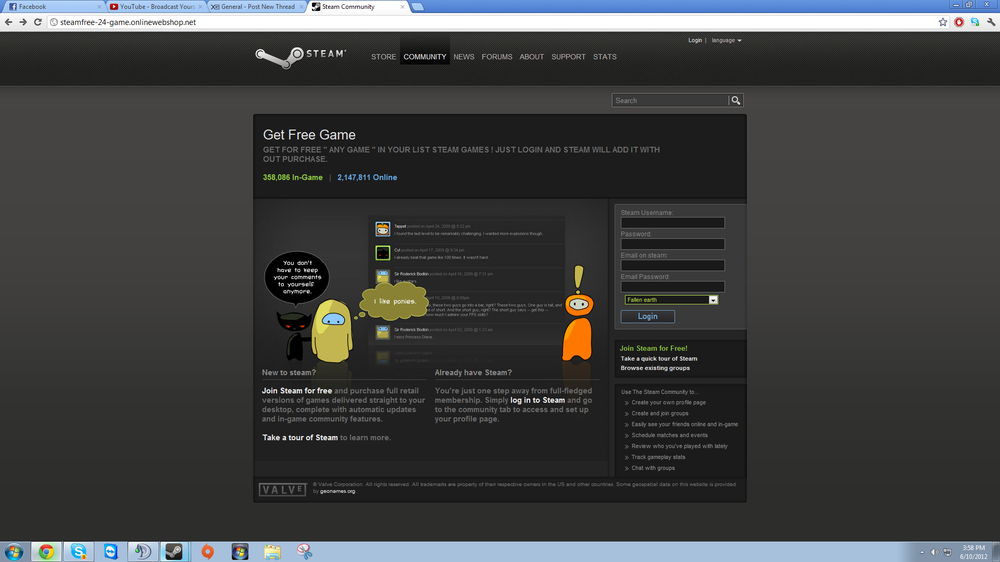Click the 2,147,811 Online count
Viewport: 1000px width, 562px height.
[367, 177]
